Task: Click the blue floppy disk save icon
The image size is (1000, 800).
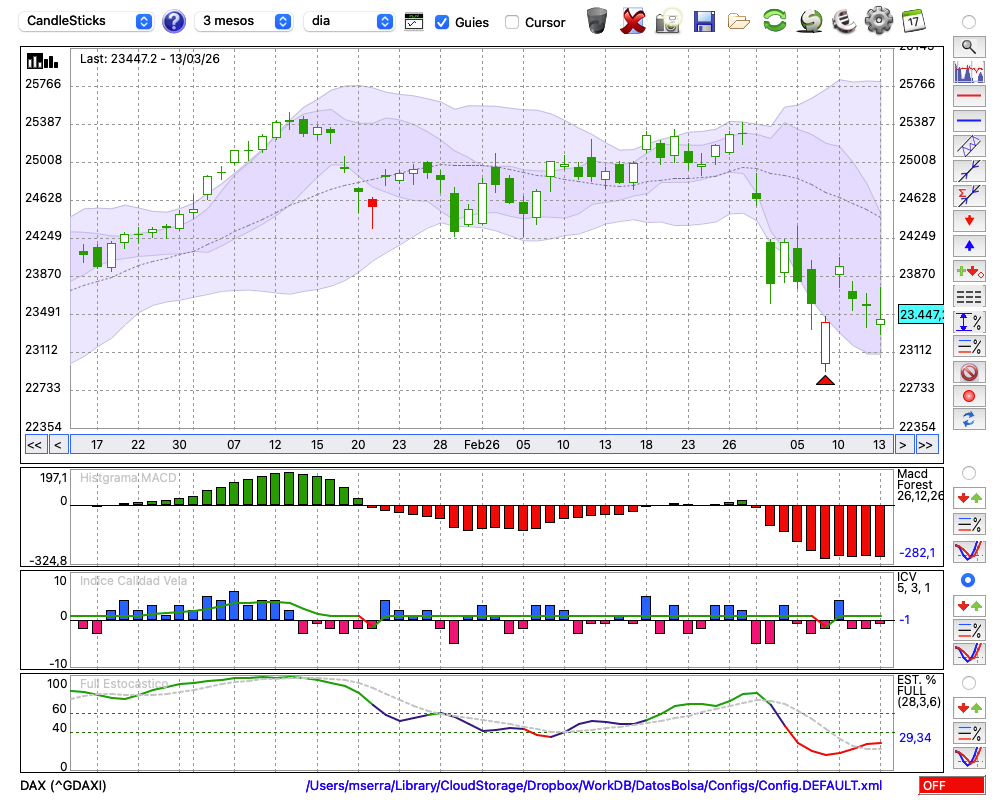Action: tap(704, 20)
